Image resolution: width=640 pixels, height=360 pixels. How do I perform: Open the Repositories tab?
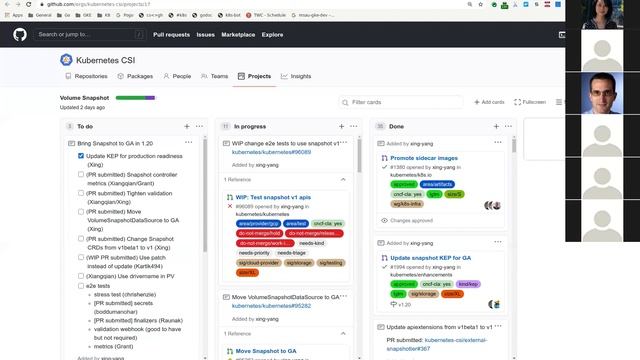87,76
